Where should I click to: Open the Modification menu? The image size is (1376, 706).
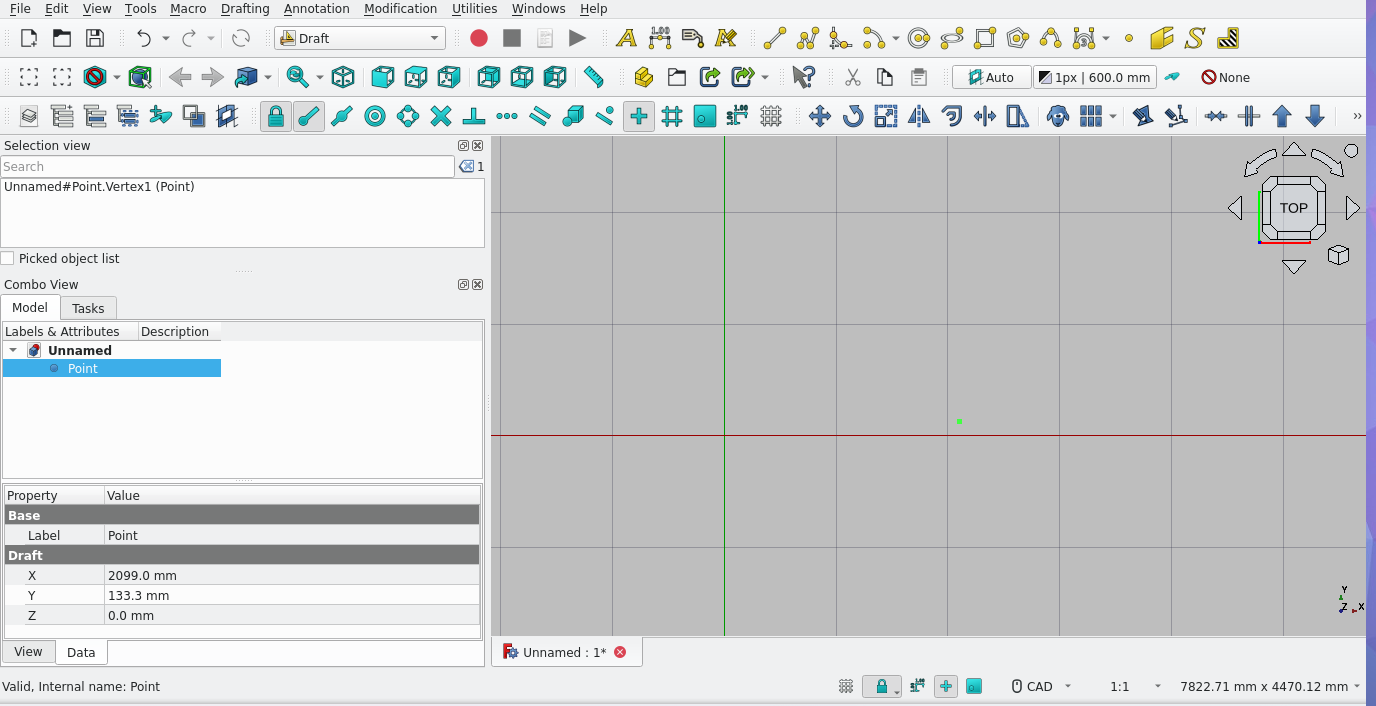pyautogui.click(x=400, y=8)
